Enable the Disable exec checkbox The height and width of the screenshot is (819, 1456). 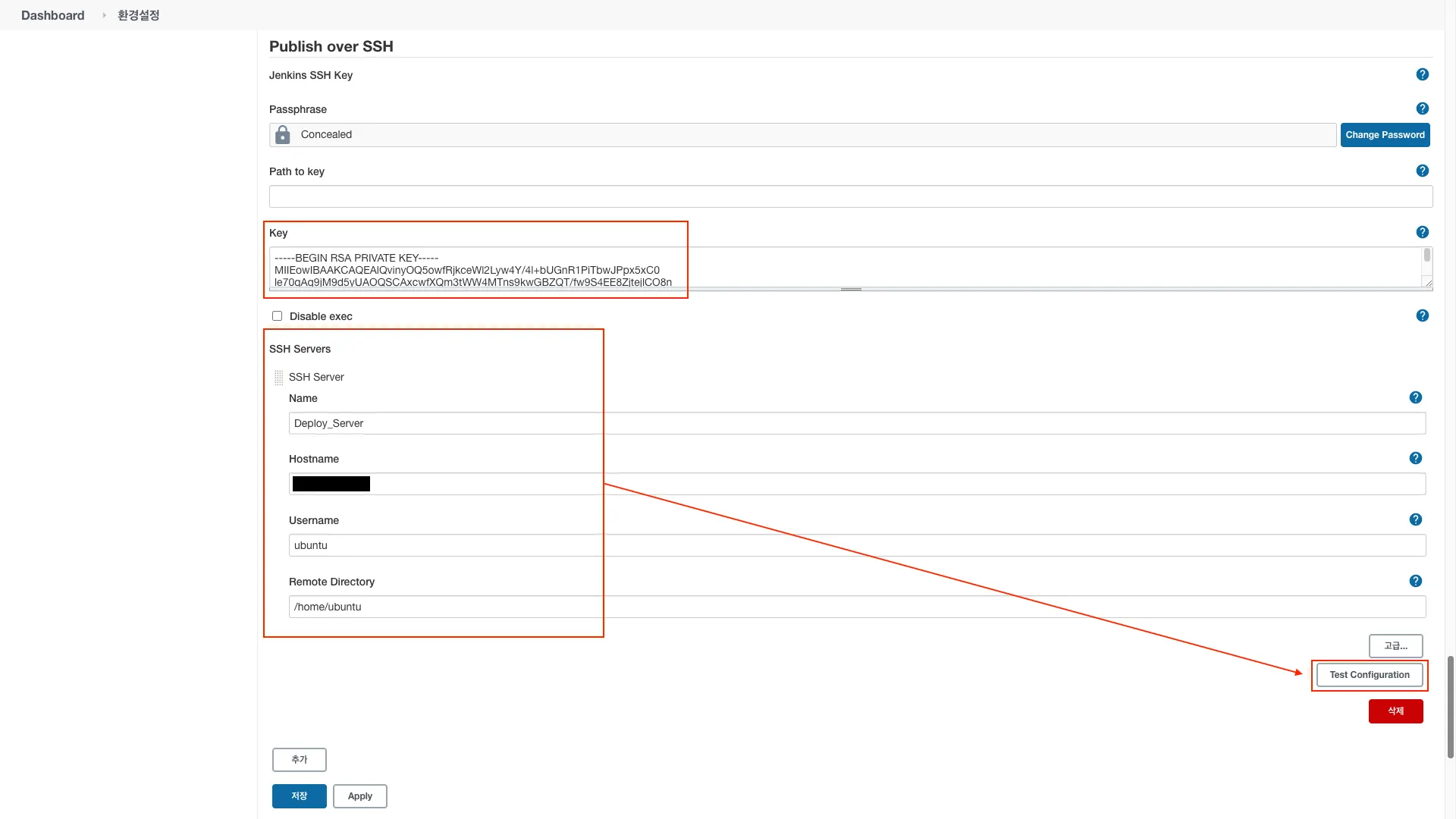[278, 316]
